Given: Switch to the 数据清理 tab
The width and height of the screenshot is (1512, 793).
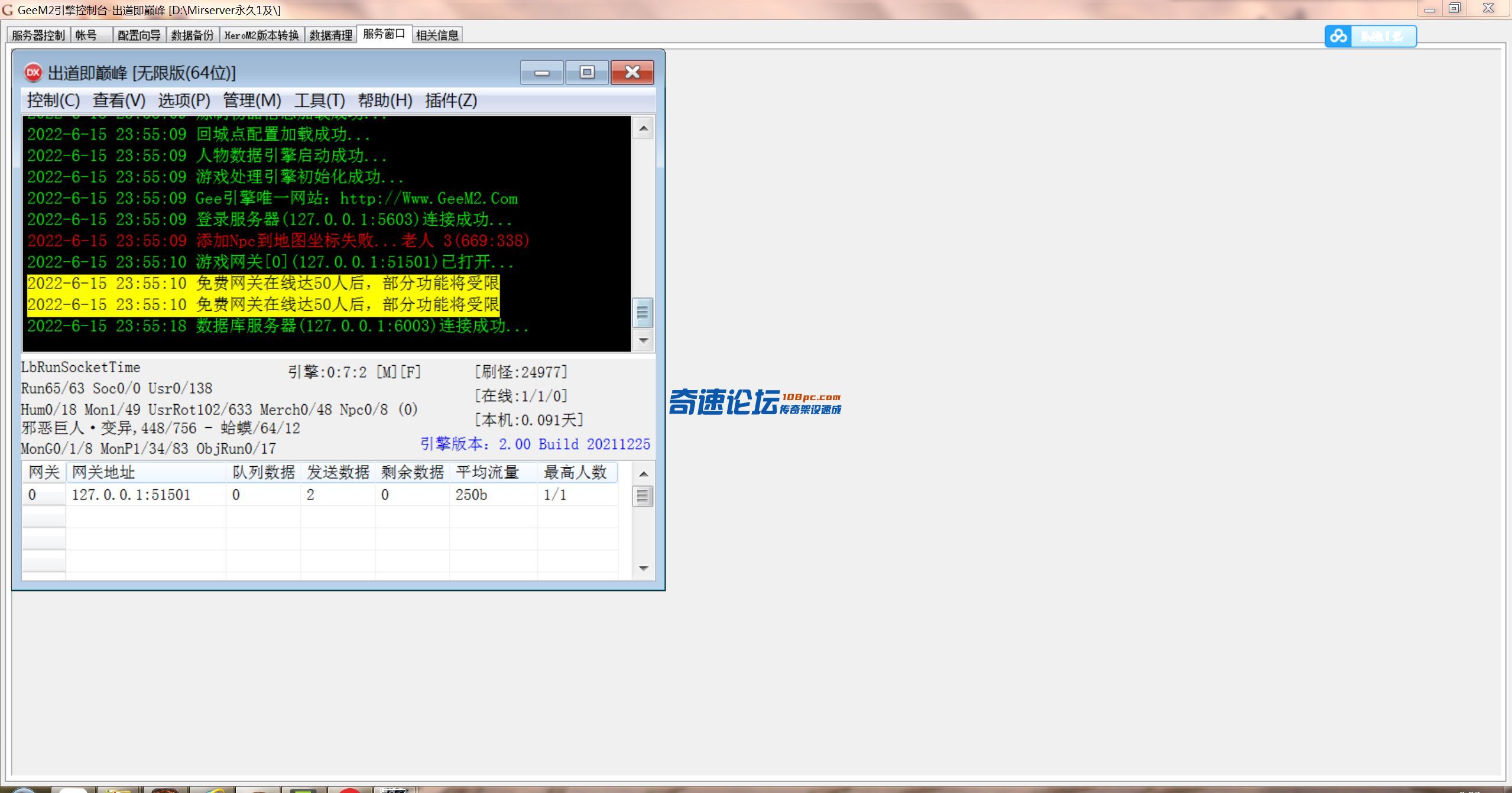Looking at the screenshot, I should (x=330, y=35).
